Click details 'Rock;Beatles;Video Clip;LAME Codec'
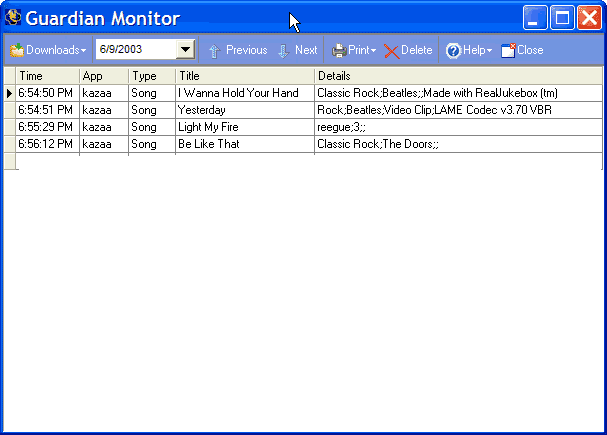Screen dimensions: 607x435 458,110
